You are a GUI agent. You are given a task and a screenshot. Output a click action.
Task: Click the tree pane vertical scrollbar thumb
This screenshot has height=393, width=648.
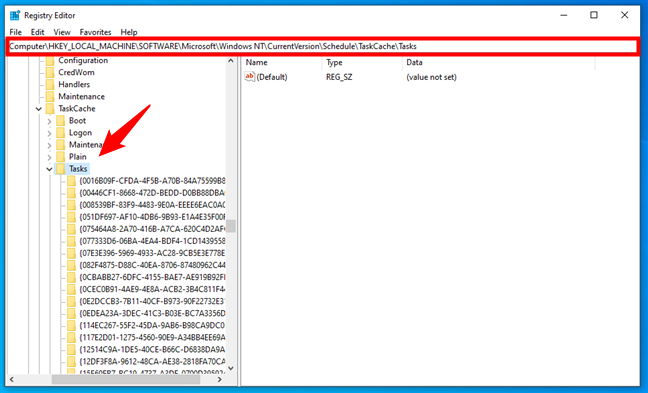[x=231, y=226]
